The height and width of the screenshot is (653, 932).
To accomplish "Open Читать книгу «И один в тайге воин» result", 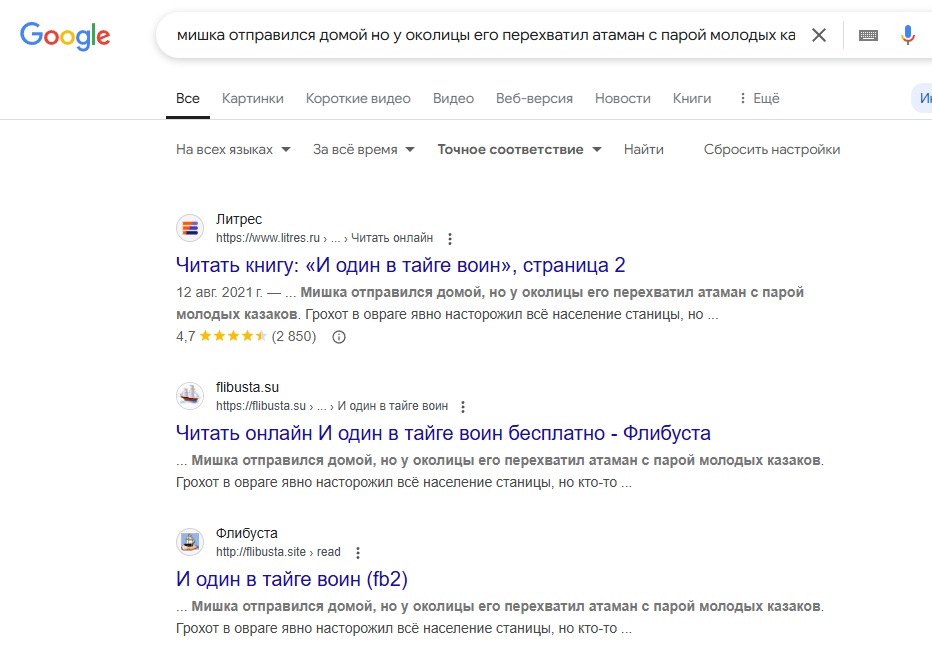I will coord(401,265).
